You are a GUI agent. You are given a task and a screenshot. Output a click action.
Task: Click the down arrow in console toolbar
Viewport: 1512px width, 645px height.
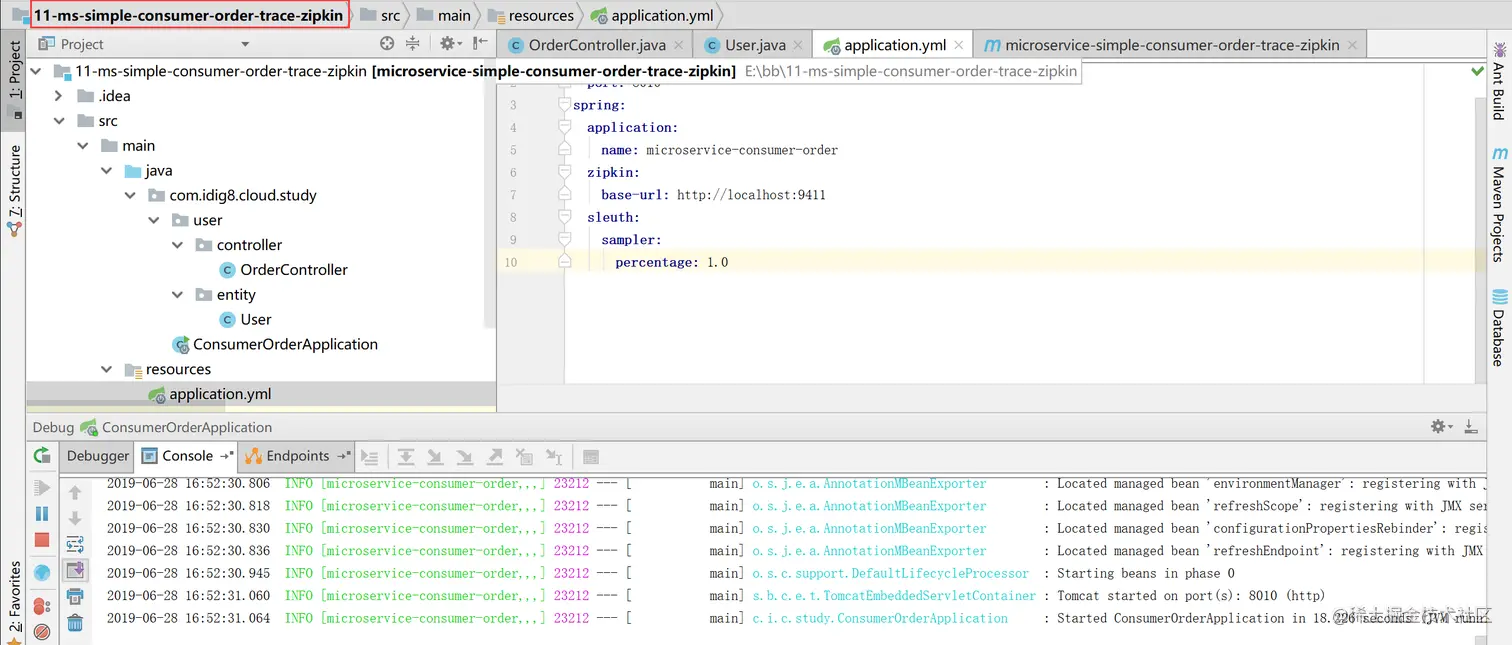pyautogui.click(x=75, y=518)
